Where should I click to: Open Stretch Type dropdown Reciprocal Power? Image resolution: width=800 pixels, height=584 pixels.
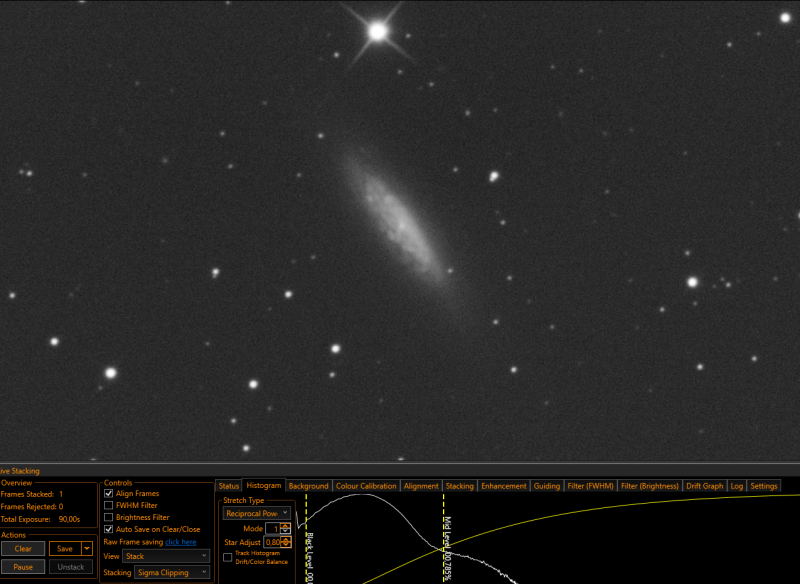[257, 513]
